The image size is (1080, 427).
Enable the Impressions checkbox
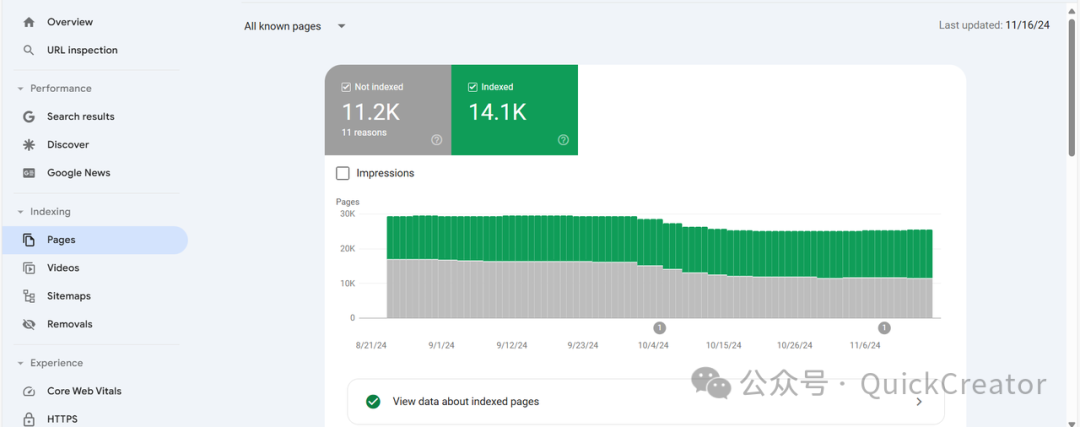343,173
